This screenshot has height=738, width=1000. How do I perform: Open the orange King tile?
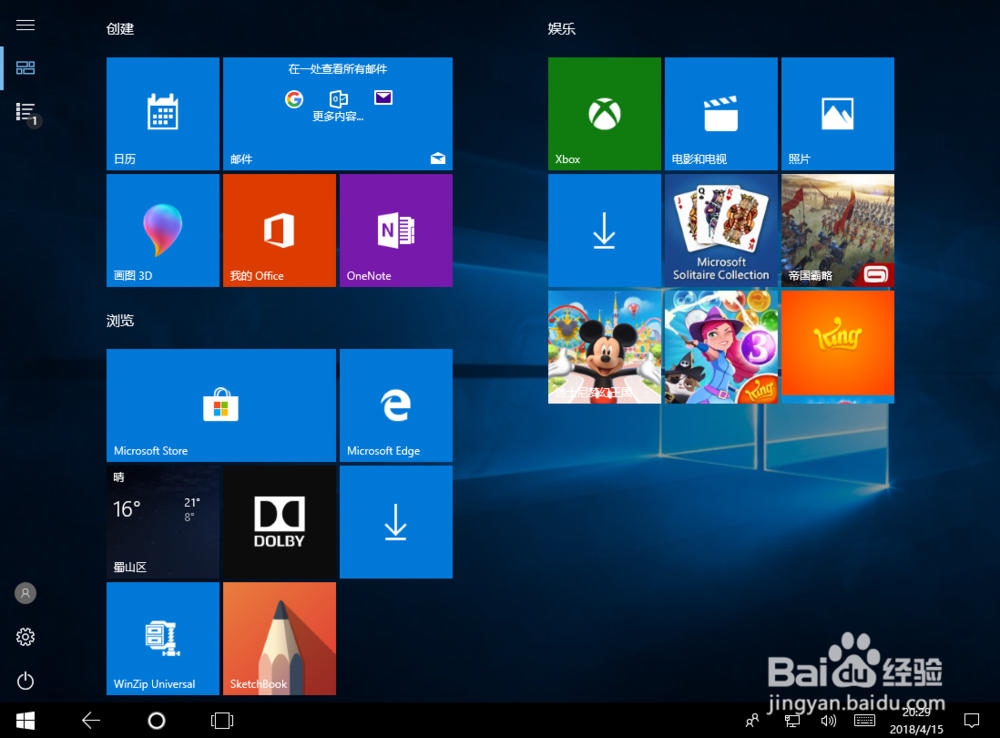pyautogui.click(x=837, y=347)
